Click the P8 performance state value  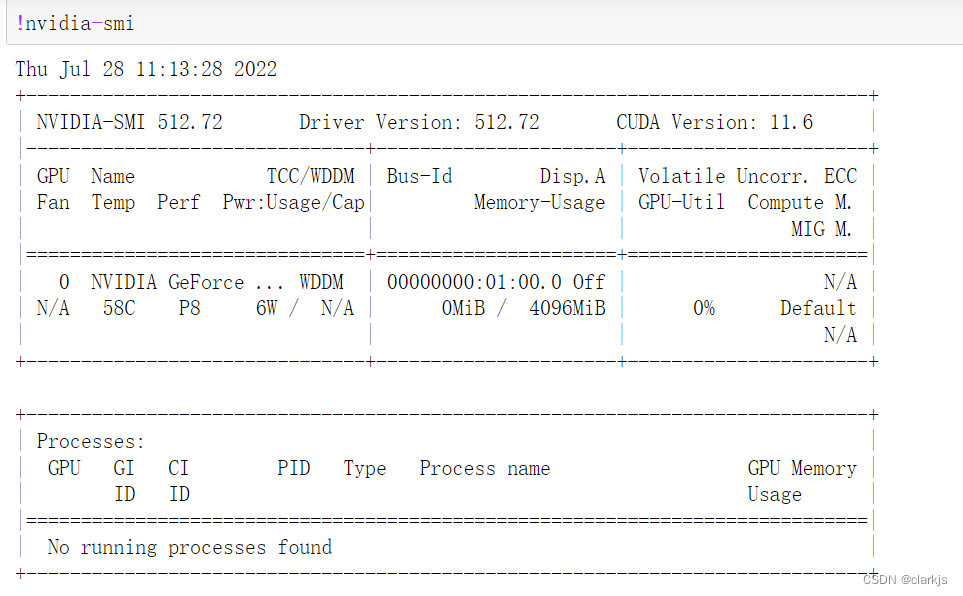point(189,308)
